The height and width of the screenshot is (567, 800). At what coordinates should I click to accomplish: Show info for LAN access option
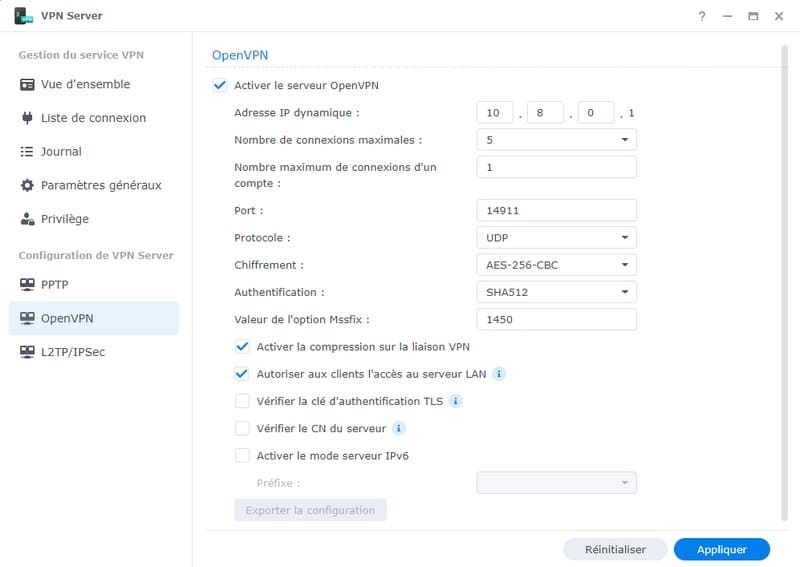499,374
